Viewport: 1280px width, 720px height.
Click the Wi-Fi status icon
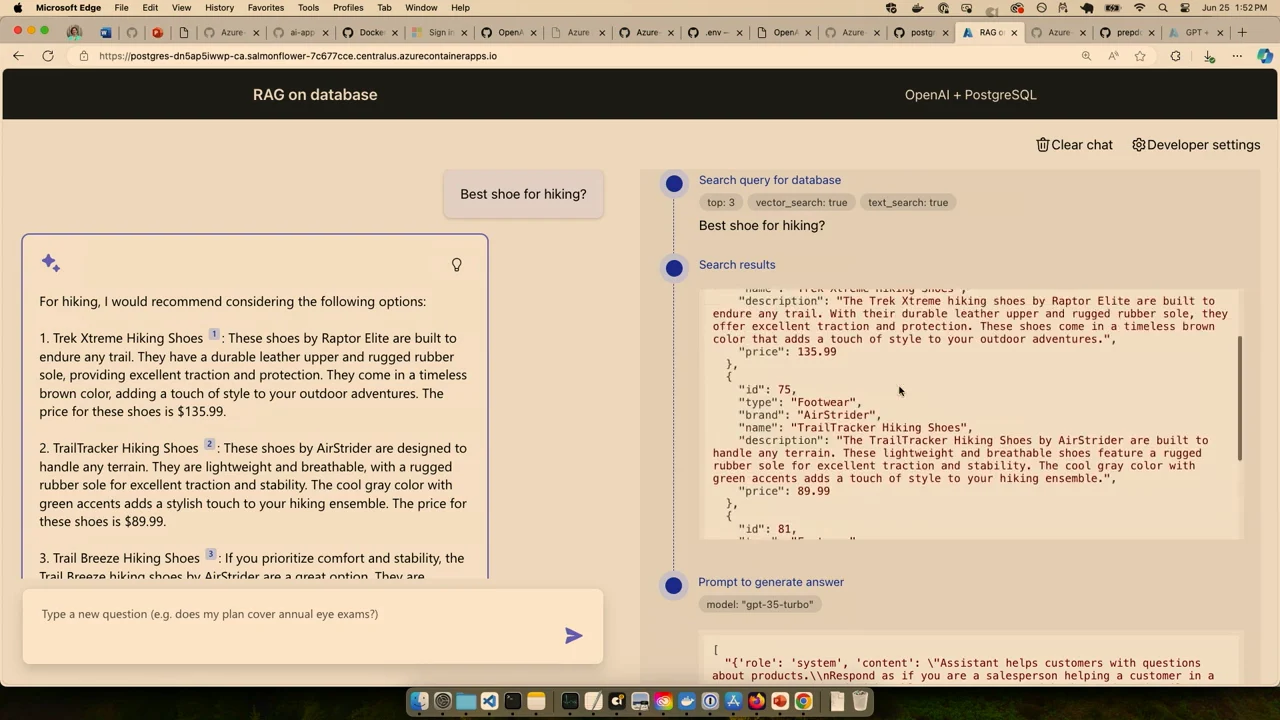pos(1139,8)
